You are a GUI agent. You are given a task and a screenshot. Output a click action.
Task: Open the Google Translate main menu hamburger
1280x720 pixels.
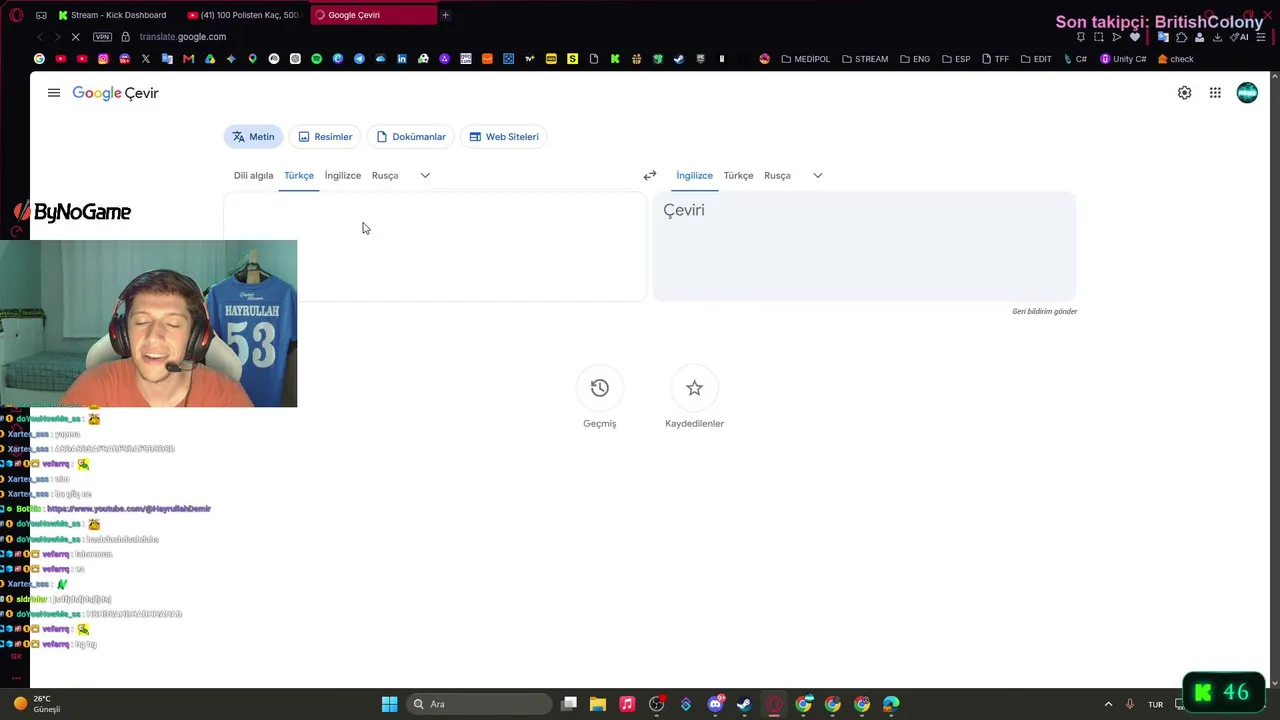[x=54, y=93]
